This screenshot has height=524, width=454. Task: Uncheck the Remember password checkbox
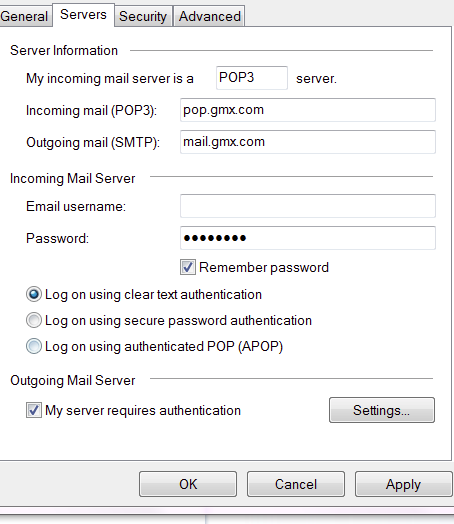[188, 267]
